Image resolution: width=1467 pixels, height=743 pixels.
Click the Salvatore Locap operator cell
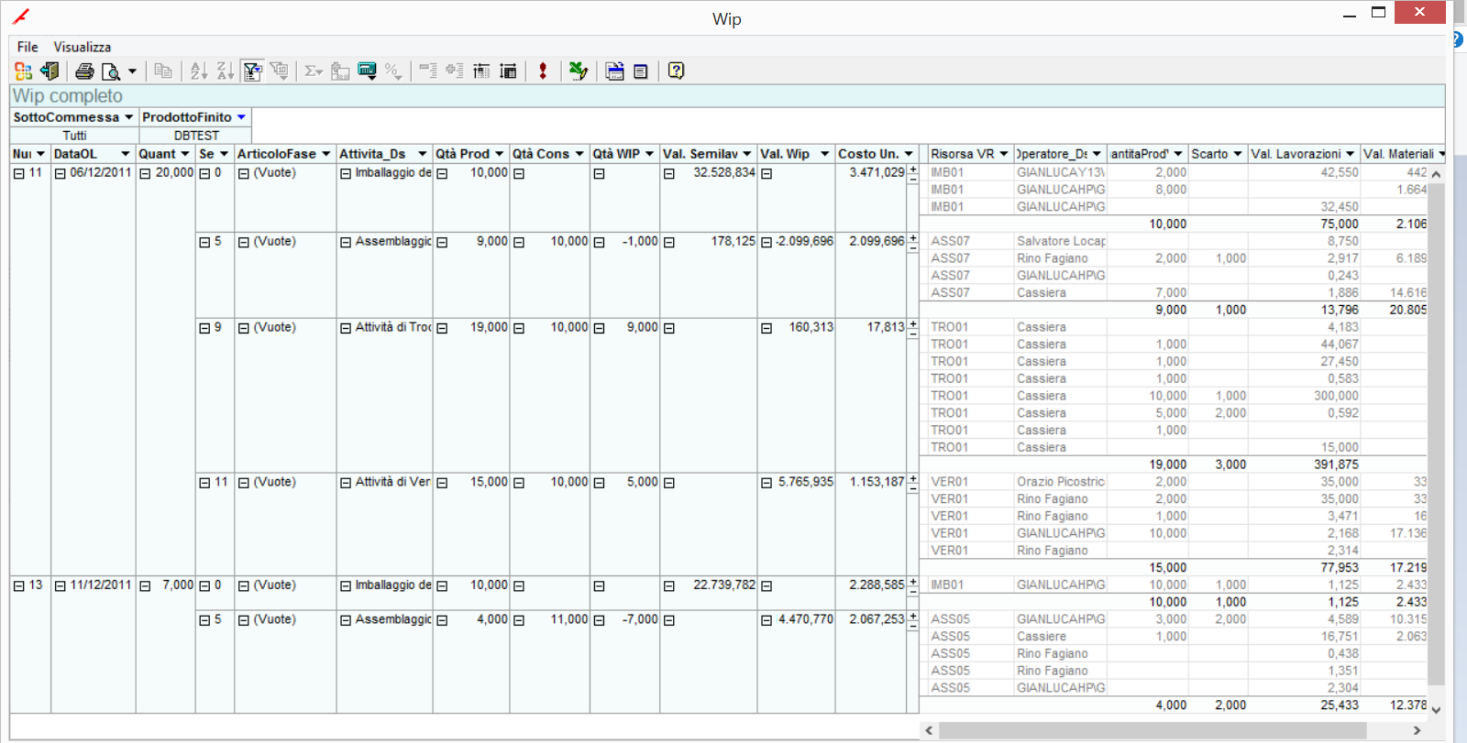(x=1060, y=241)
